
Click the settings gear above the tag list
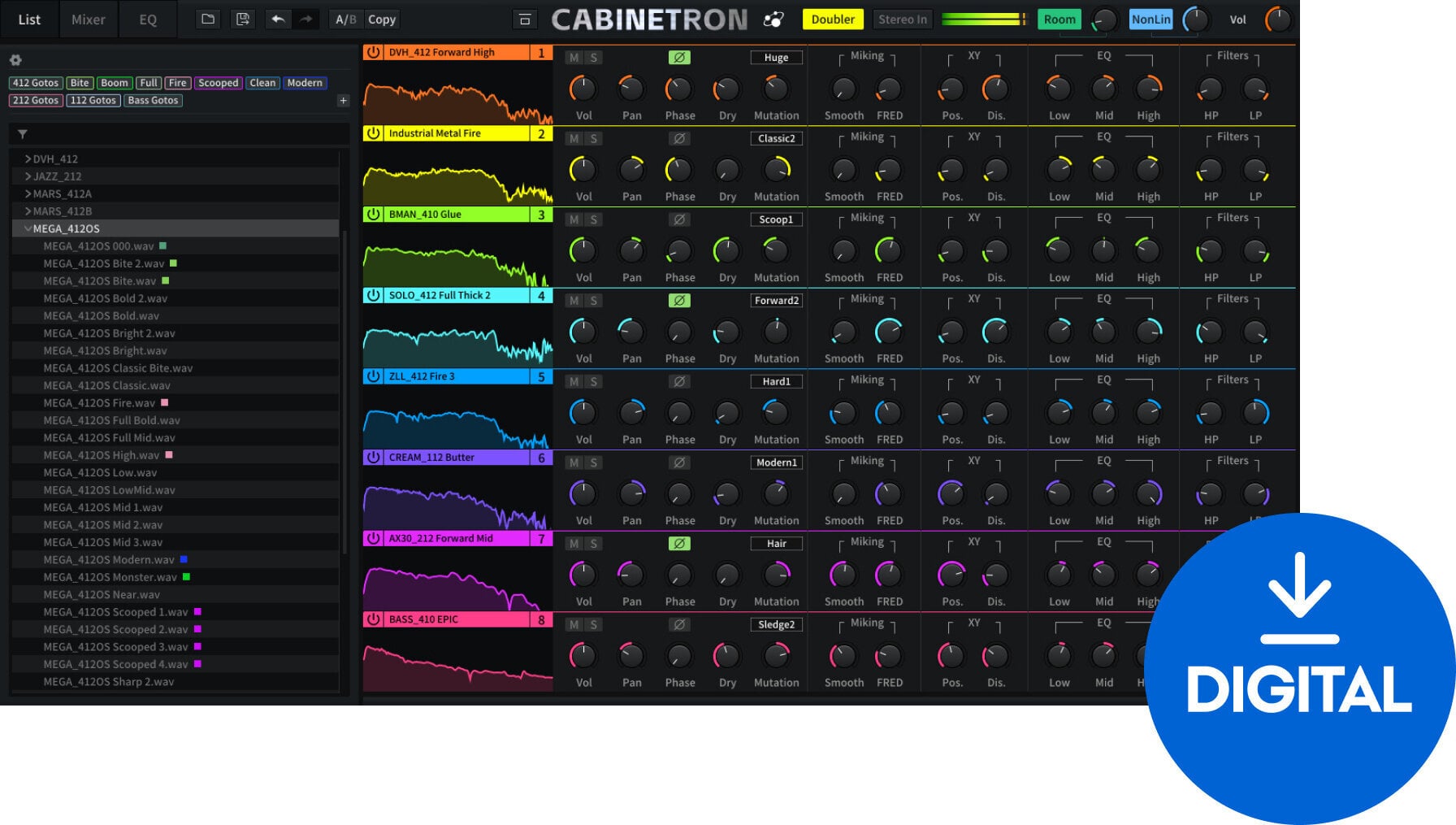tap(15, 59)
